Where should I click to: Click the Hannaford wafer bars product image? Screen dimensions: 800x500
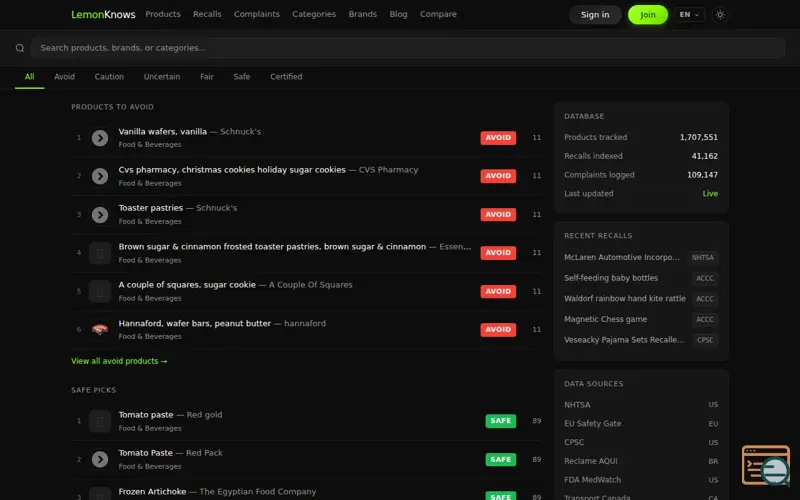click(100, 330)
